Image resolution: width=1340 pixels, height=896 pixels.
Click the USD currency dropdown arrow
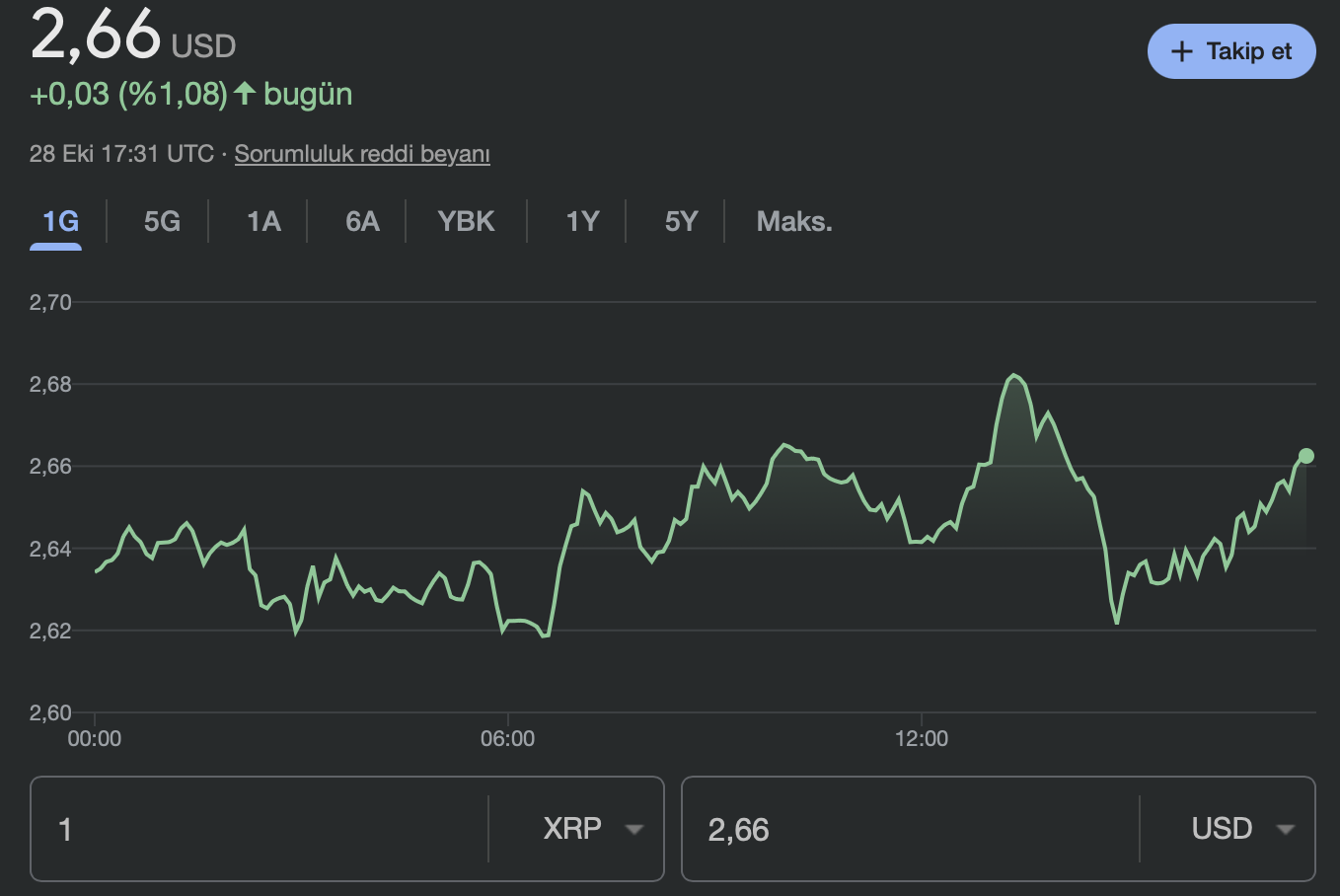tap(1288, 830)
